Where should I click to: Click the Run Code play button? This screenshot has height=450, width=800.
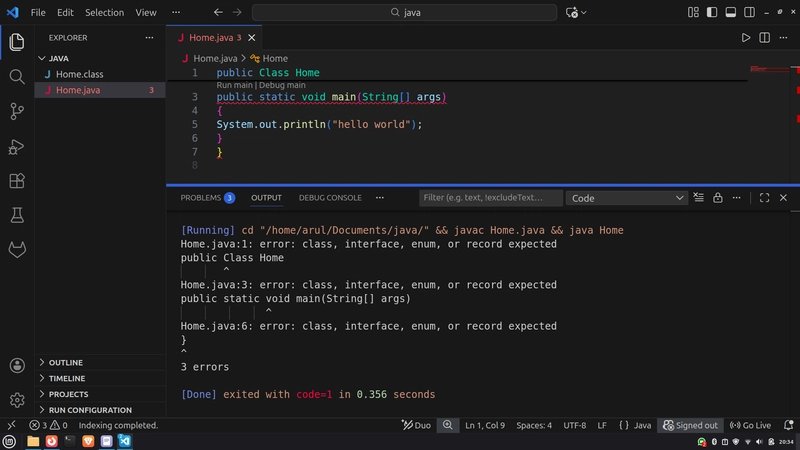click(745, 38)
